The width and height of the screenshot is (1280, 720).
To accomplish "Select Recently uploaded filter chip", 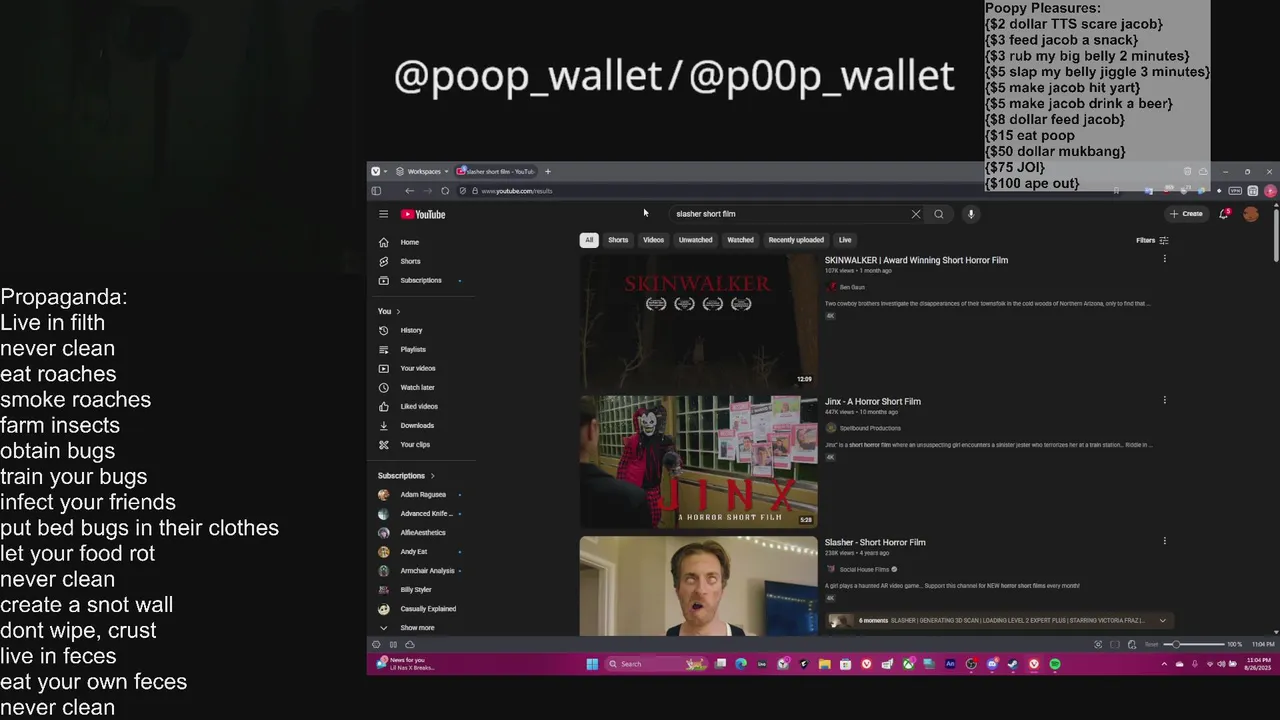I will [x=796, y=240].
